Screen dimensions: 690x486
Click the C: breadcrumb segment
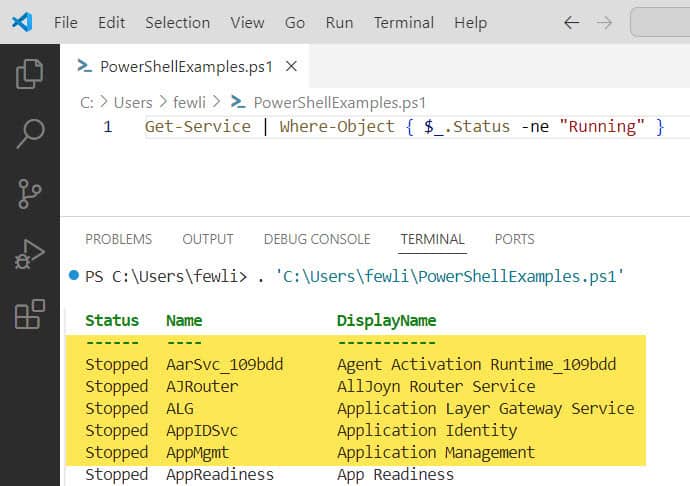coord(86,103)
